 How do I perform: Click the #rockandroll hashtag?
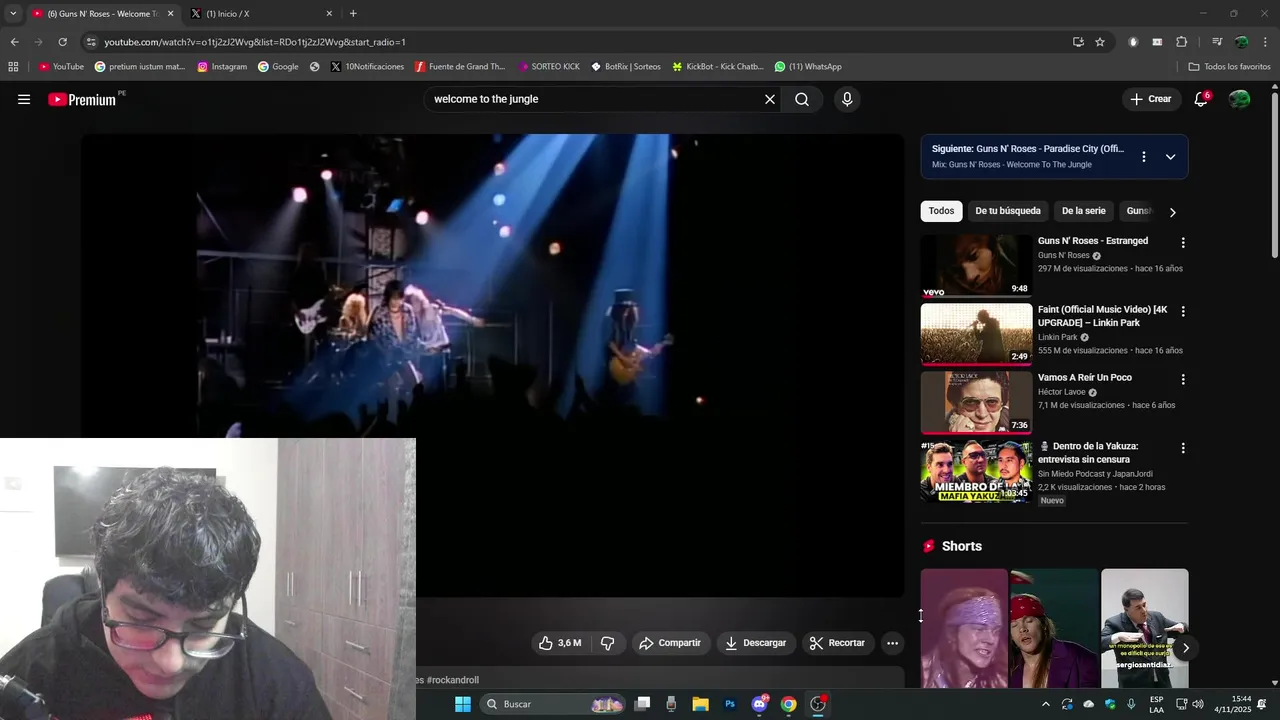(453, 680)
